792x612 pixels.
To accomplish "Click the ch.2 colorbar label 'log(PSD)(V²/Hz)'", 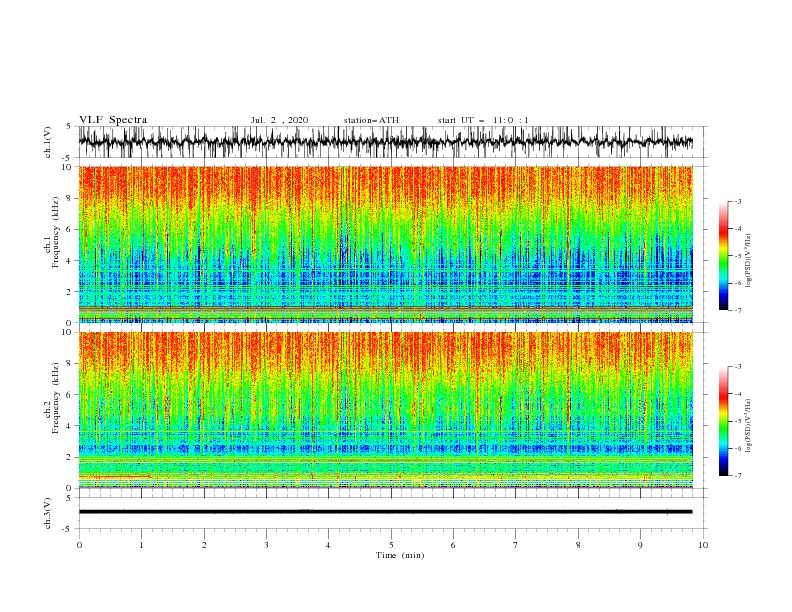I will (749, 426).
